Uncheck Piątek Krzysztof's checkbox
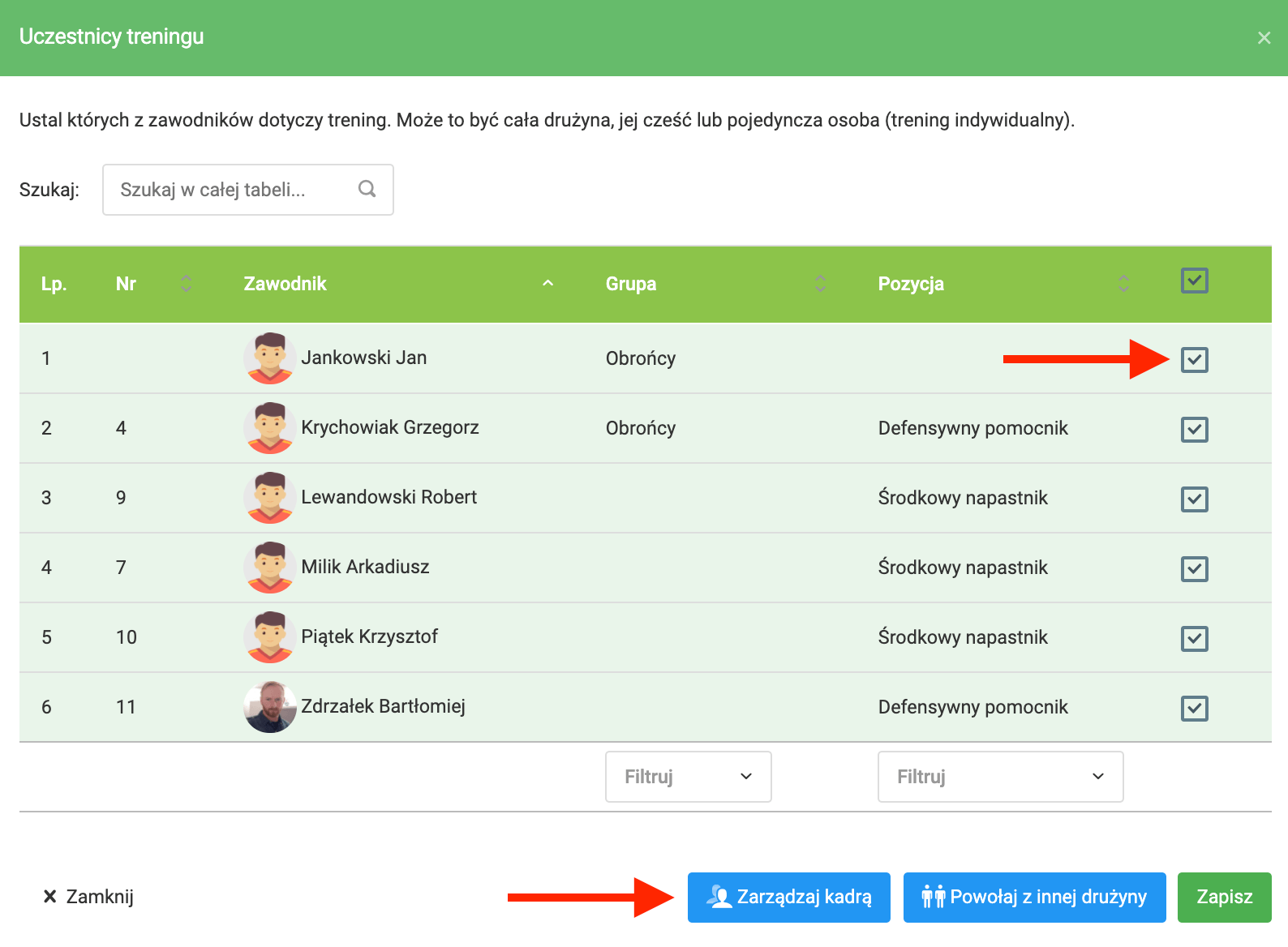 click(1194, 638)
